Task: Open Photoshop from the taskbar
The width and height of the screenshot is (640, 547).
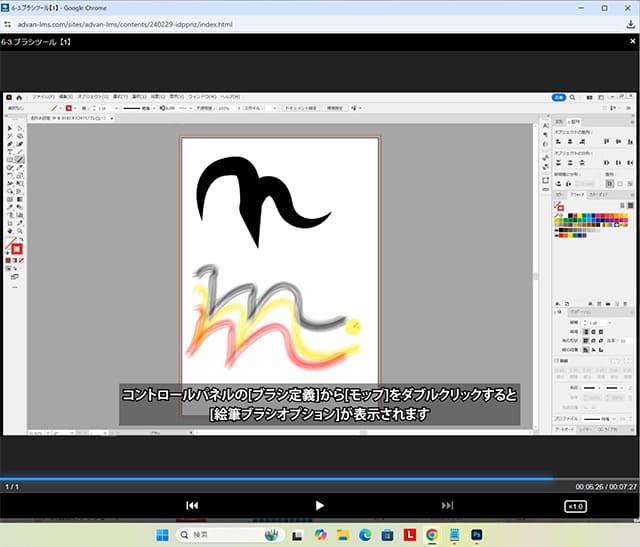Action: [477, 535]
